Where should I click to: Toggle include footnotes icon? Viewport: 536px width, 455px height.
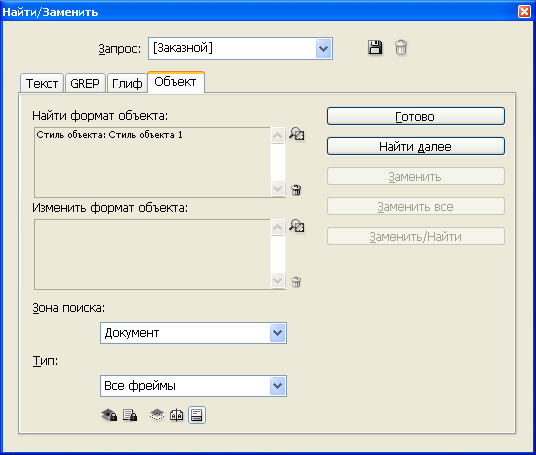[x=197, y=415]
